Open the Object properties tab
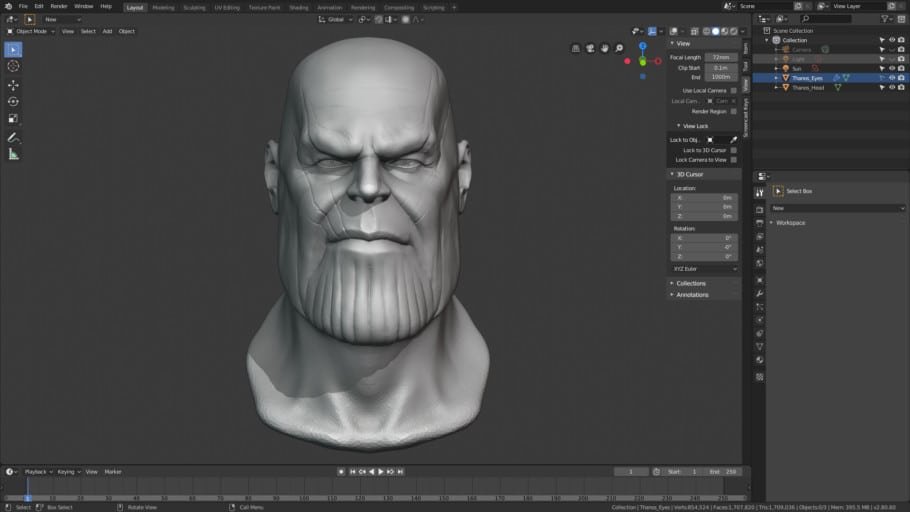 pos(760,280)
